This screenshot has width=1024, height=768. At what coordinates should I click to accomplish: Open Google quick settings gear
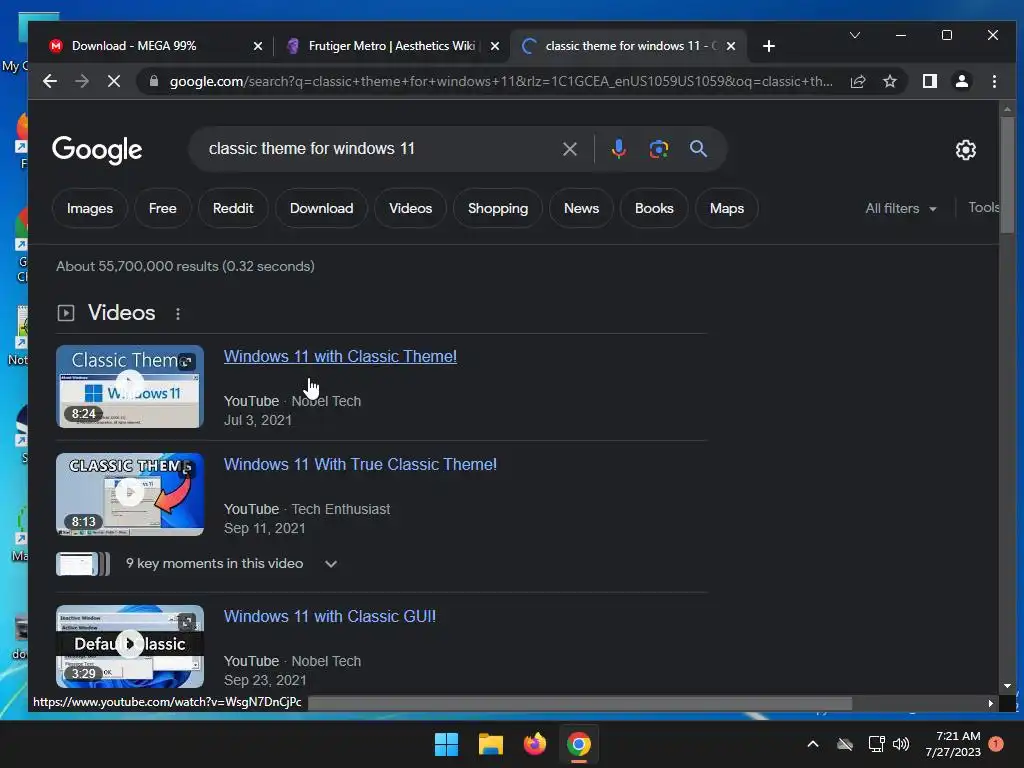pyautogui.click(x=965, y=150)
